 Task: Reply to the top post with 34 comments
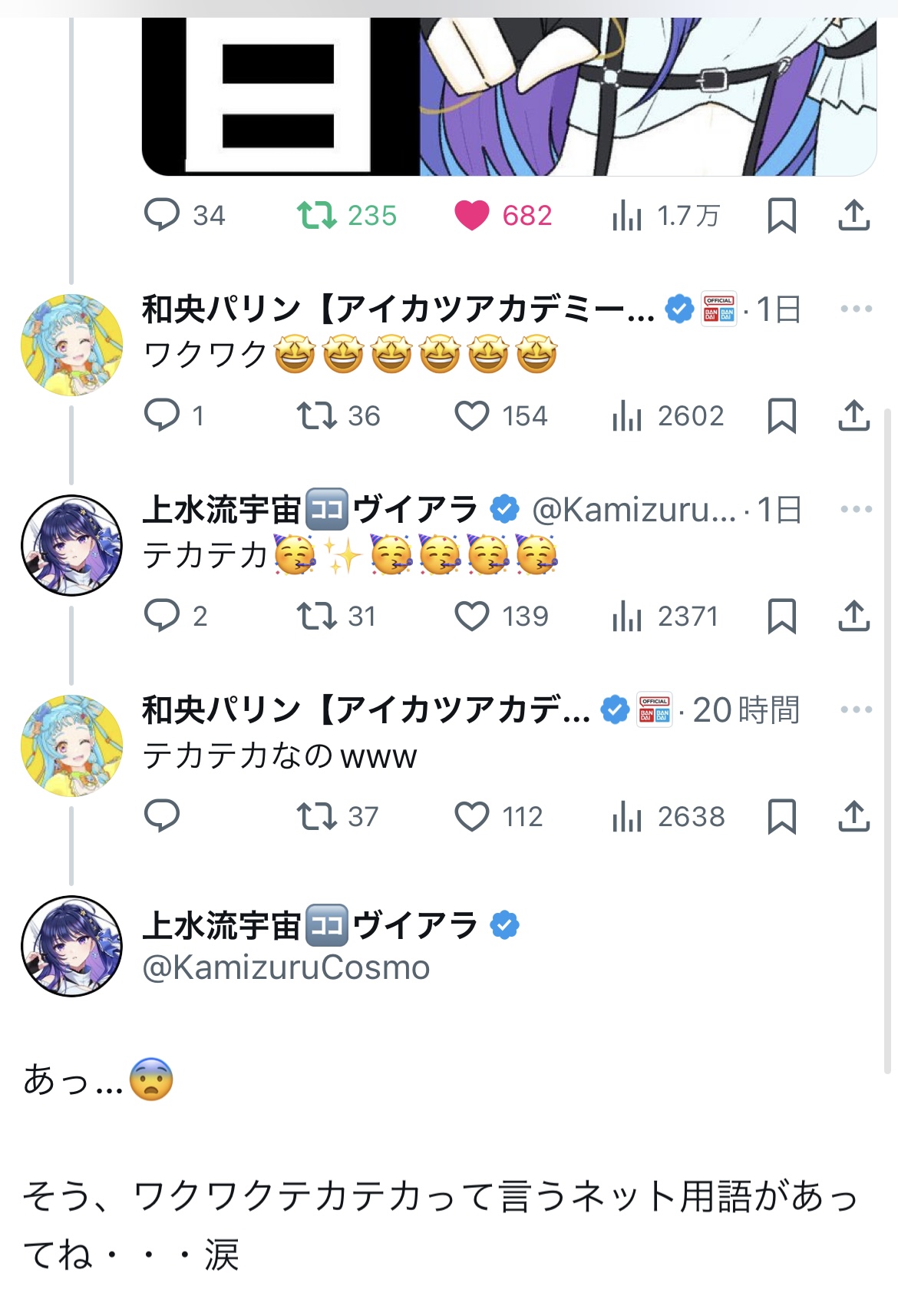pyautogui.click(x=162, y=216)
